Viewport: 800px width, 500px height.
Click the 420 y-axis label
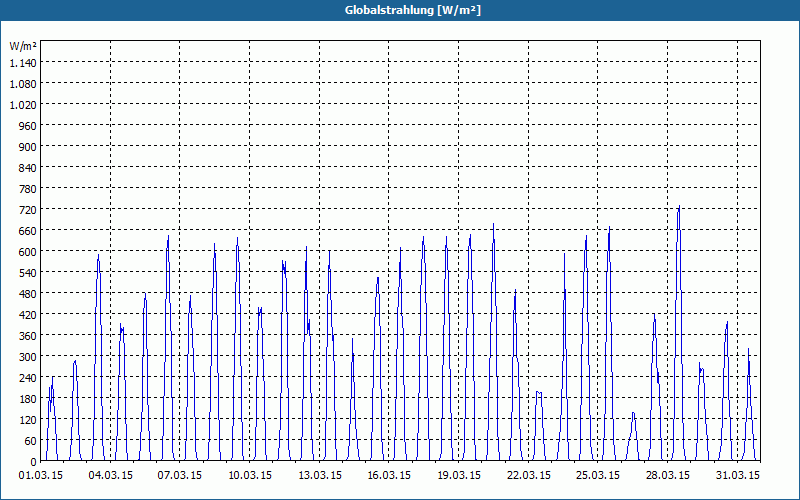(28, 314)
